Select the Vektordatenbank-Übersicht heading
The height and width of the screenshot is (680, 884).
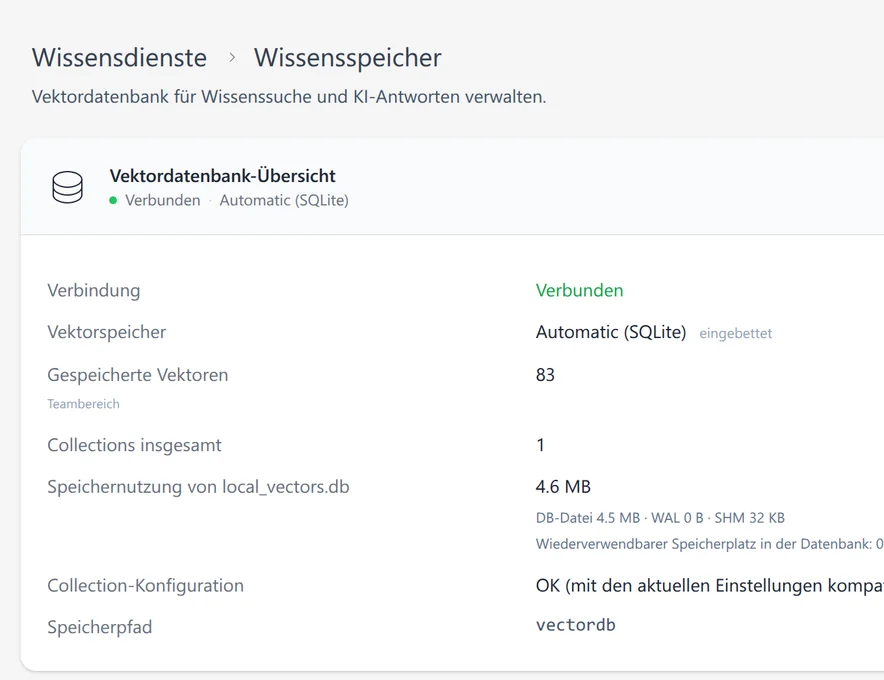click(223, 176)
